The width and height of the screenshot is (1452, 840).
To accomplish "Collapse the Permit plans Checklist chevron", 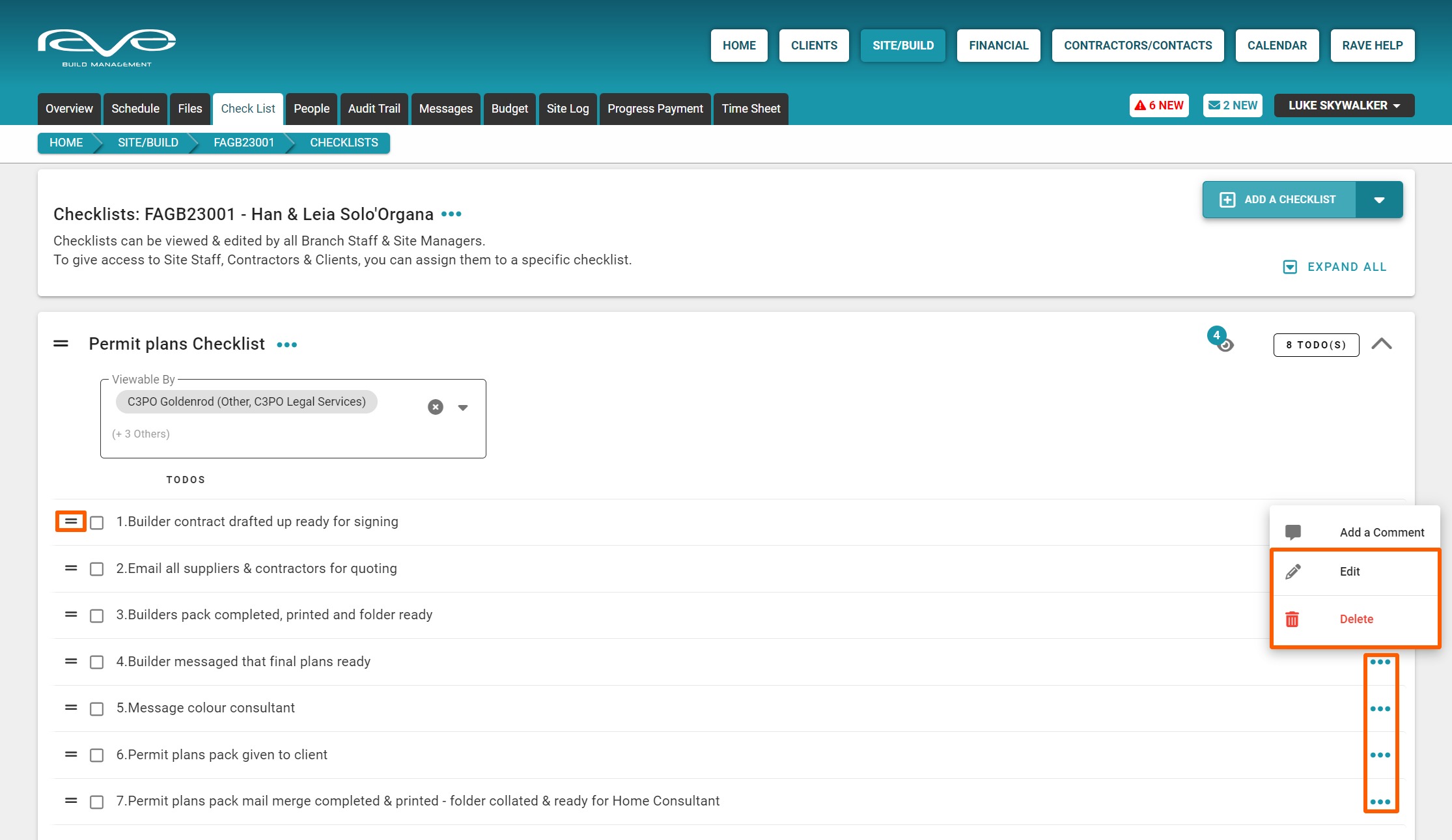I will tap(1381, 344).
